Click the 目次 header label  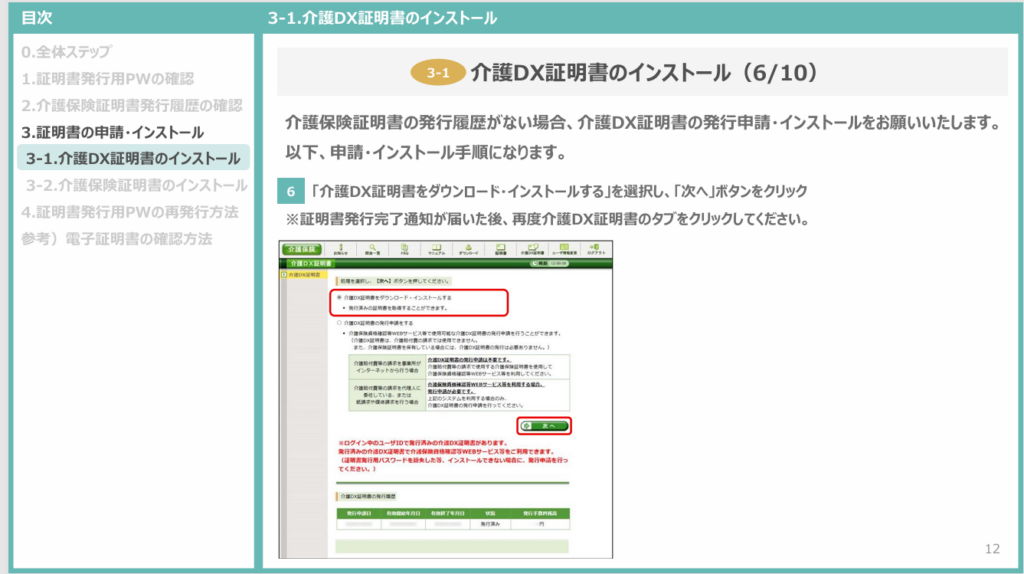[x=37, y=18]
